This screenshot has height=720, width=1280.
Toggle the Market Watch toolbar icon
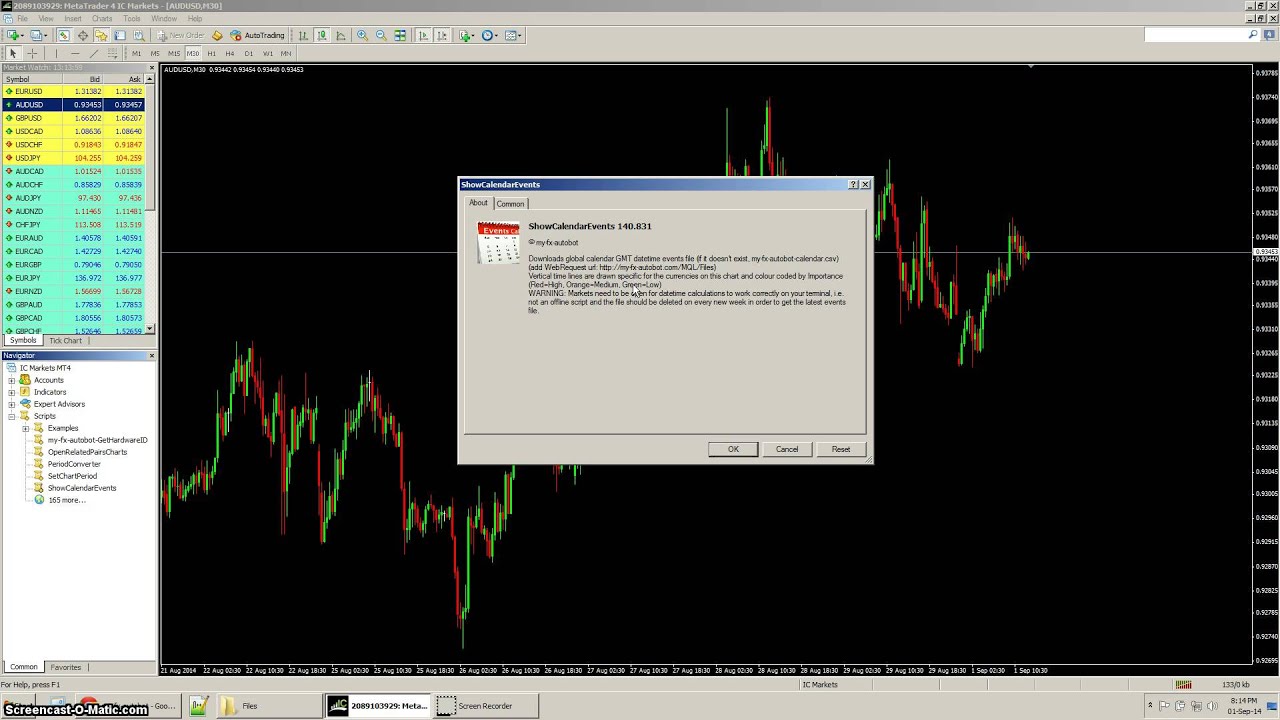63,35
